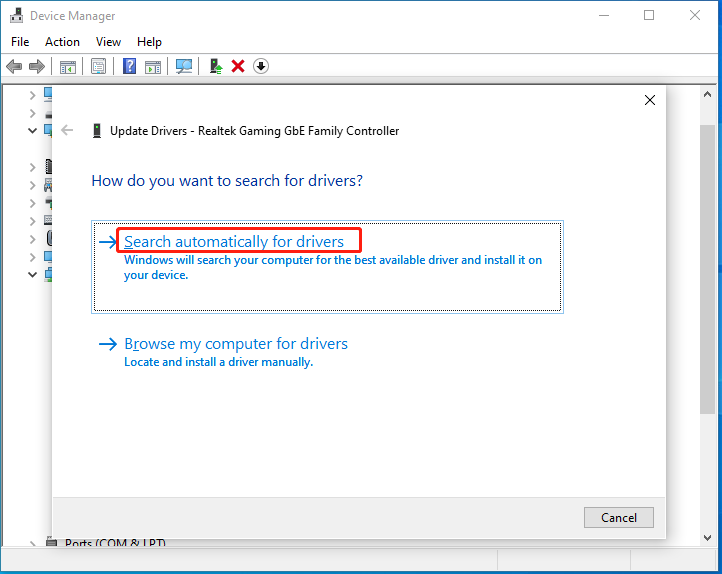Click the red X Uninstall device icon
The width and height of the screenshot is (722, 574).
(238, 66)
